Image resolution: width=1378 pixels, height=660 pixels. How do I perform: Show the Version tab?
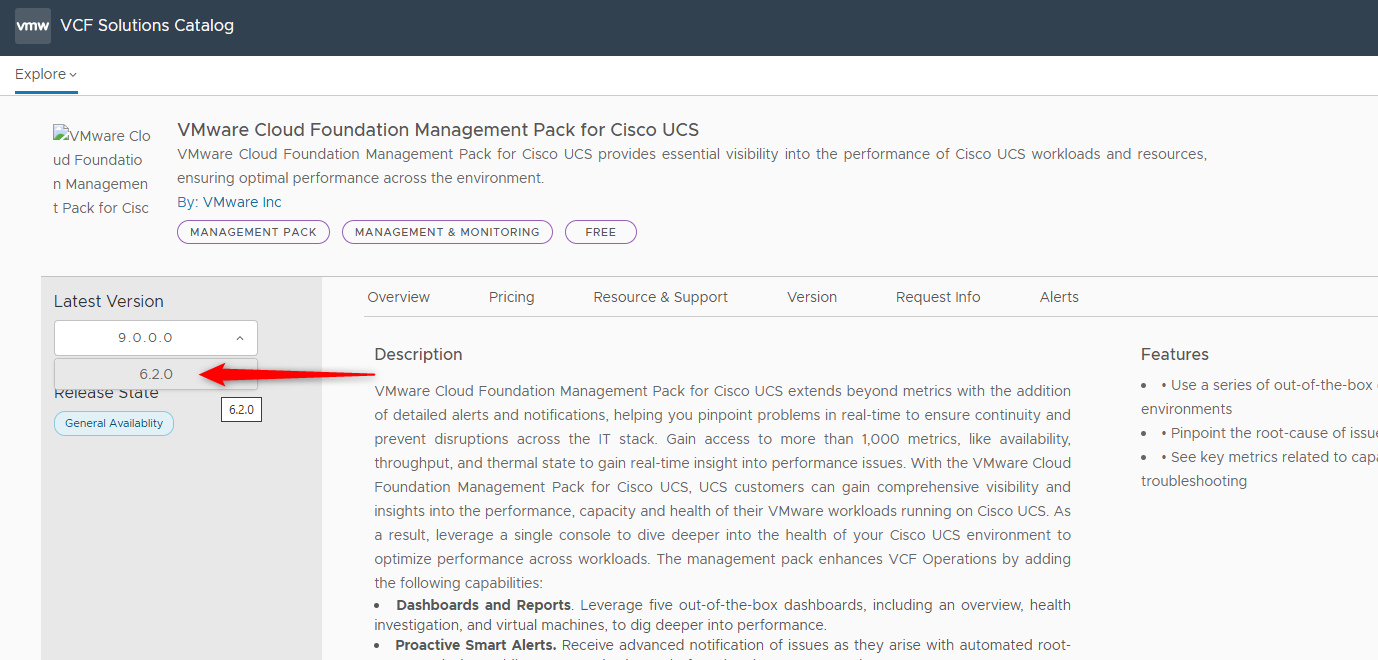point(811,297)
